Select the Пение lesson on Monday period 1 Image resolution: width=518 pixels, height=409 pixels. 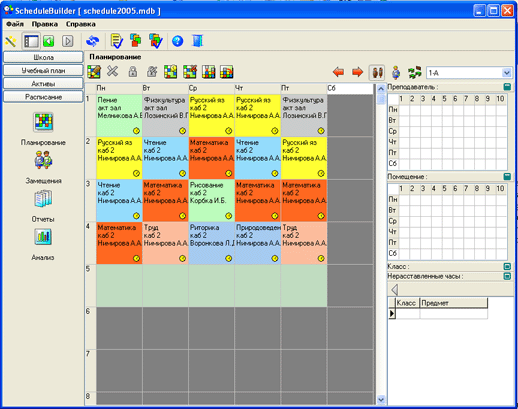tap(119, 115)
